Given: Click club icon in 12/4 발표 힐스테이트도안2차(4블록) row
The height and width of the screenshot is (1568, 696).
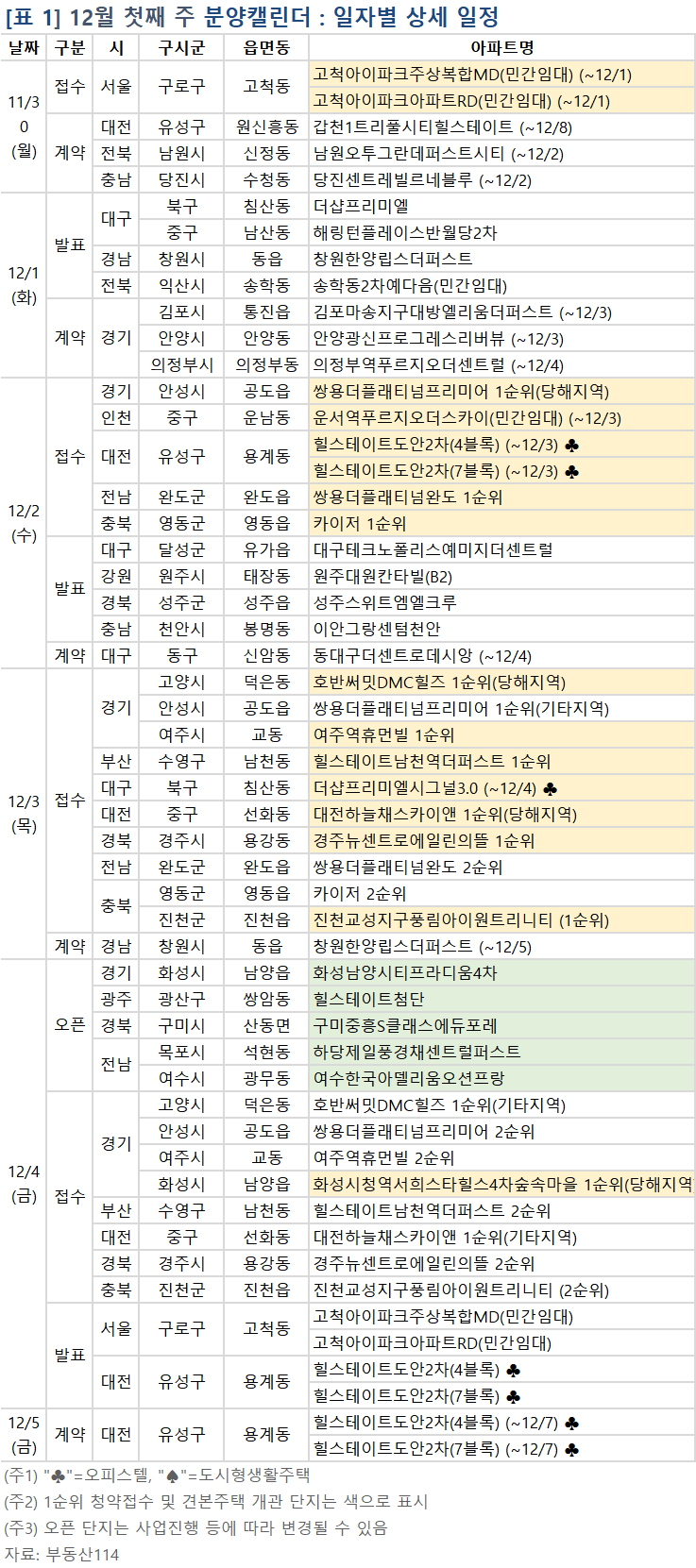Looking at the screenshot, I should [513, 1370].
